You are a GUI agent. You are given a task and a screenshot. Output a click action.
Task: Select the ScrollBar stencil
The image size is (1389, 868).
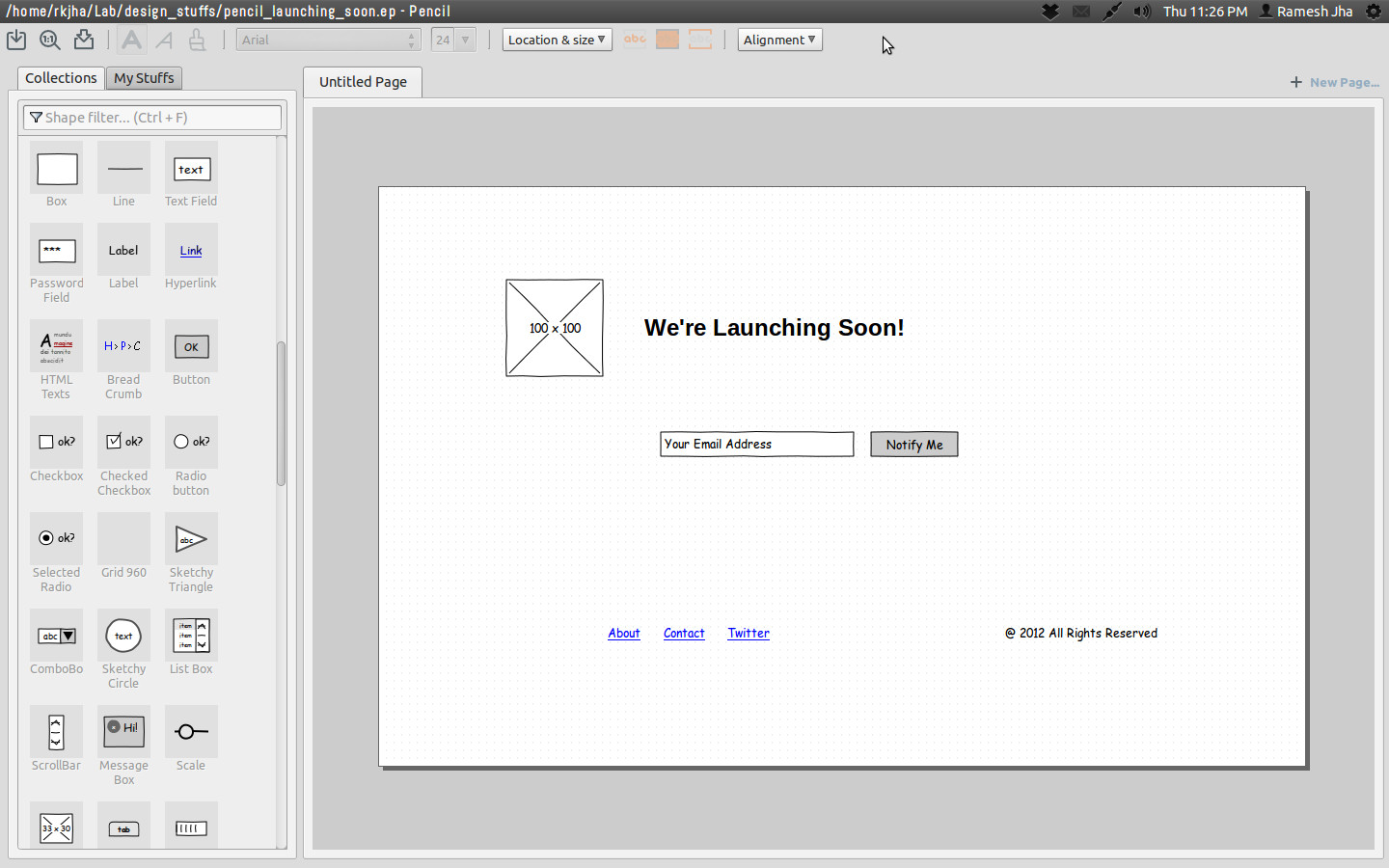click(x=56, y=731)
